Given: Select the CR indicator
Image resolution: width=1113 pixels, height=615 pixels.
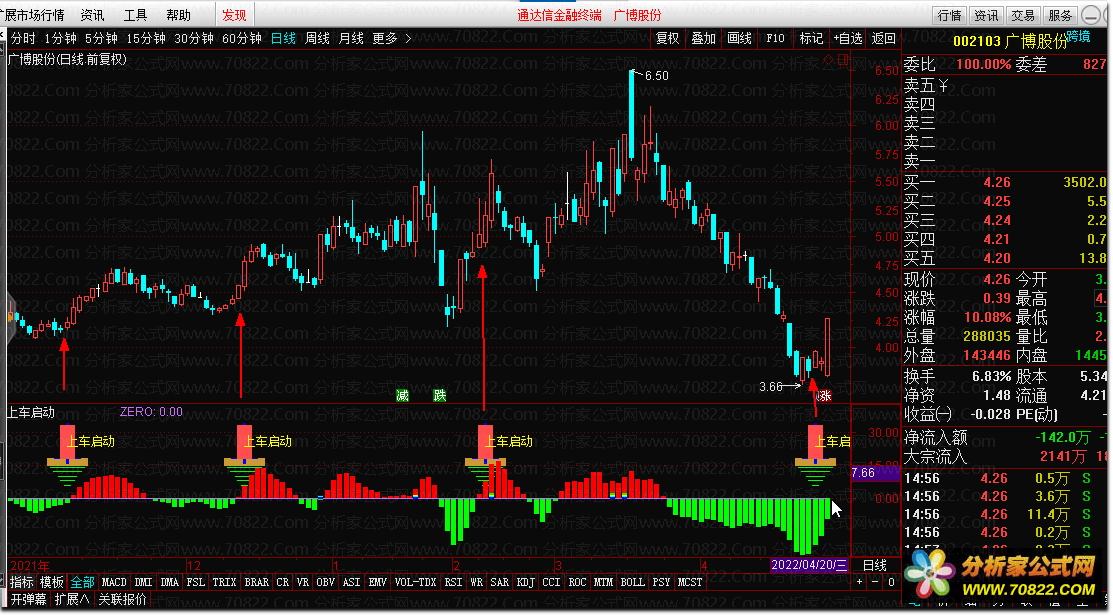Looking at the screenshot, I should coord(283,582).
